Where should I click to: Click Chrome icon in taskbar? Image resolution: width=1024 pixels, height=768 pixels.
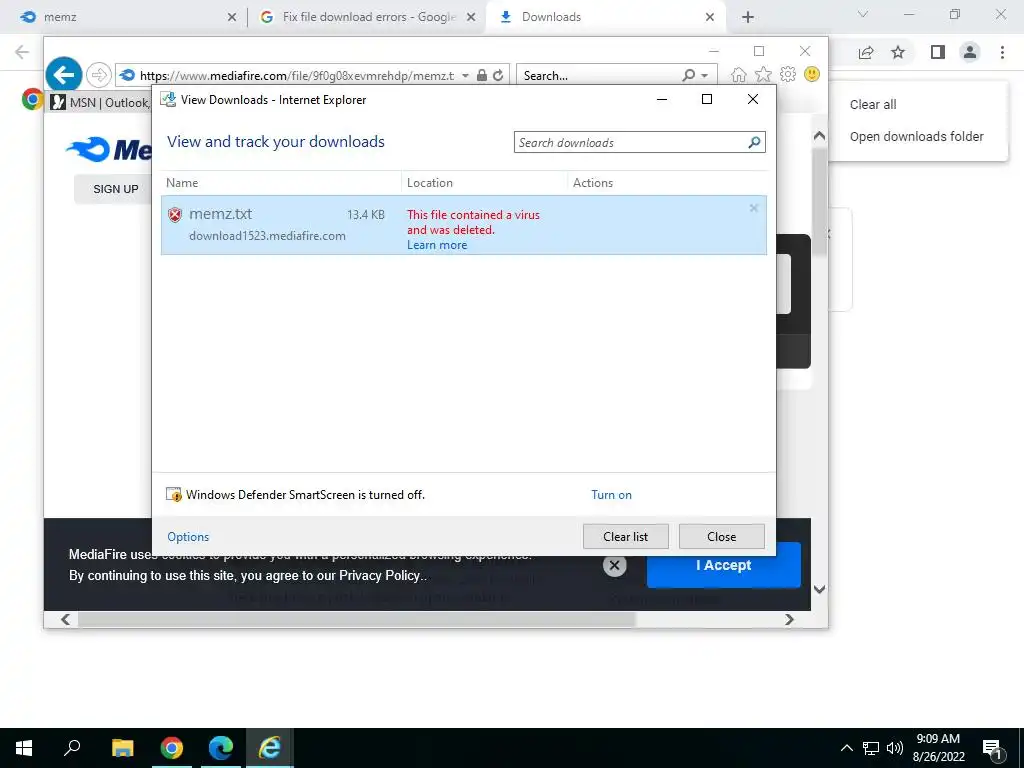pos(172,748)
